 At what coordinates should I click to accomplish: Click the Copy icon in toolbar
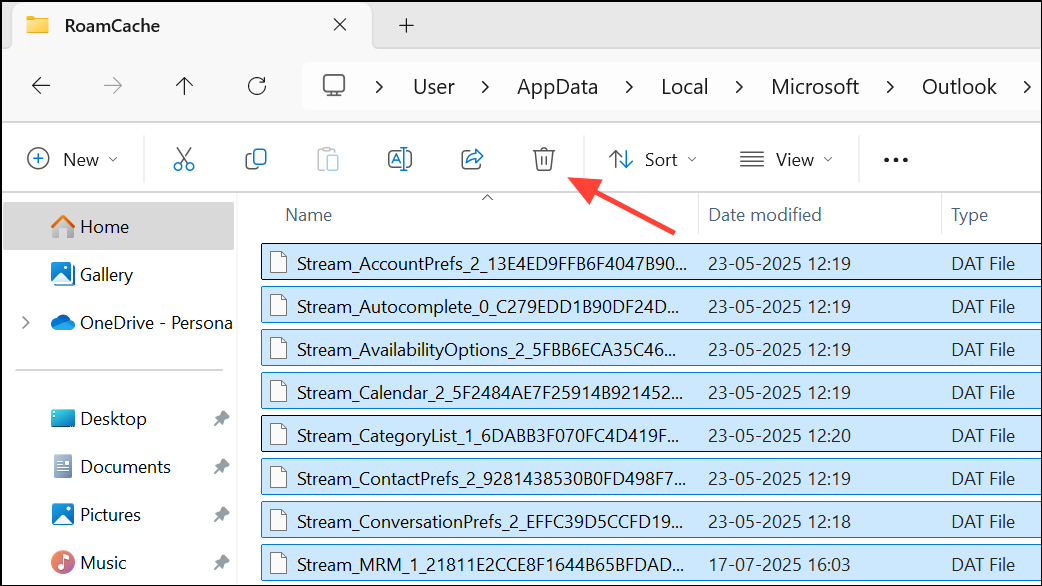256,159
